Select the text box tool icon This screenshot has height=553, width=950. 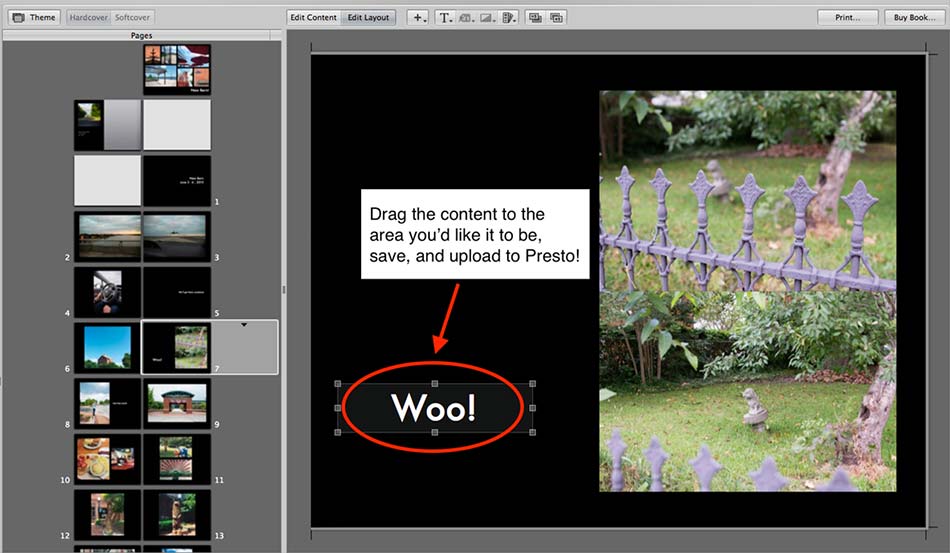pyautogui.click(x=445, y=18)
